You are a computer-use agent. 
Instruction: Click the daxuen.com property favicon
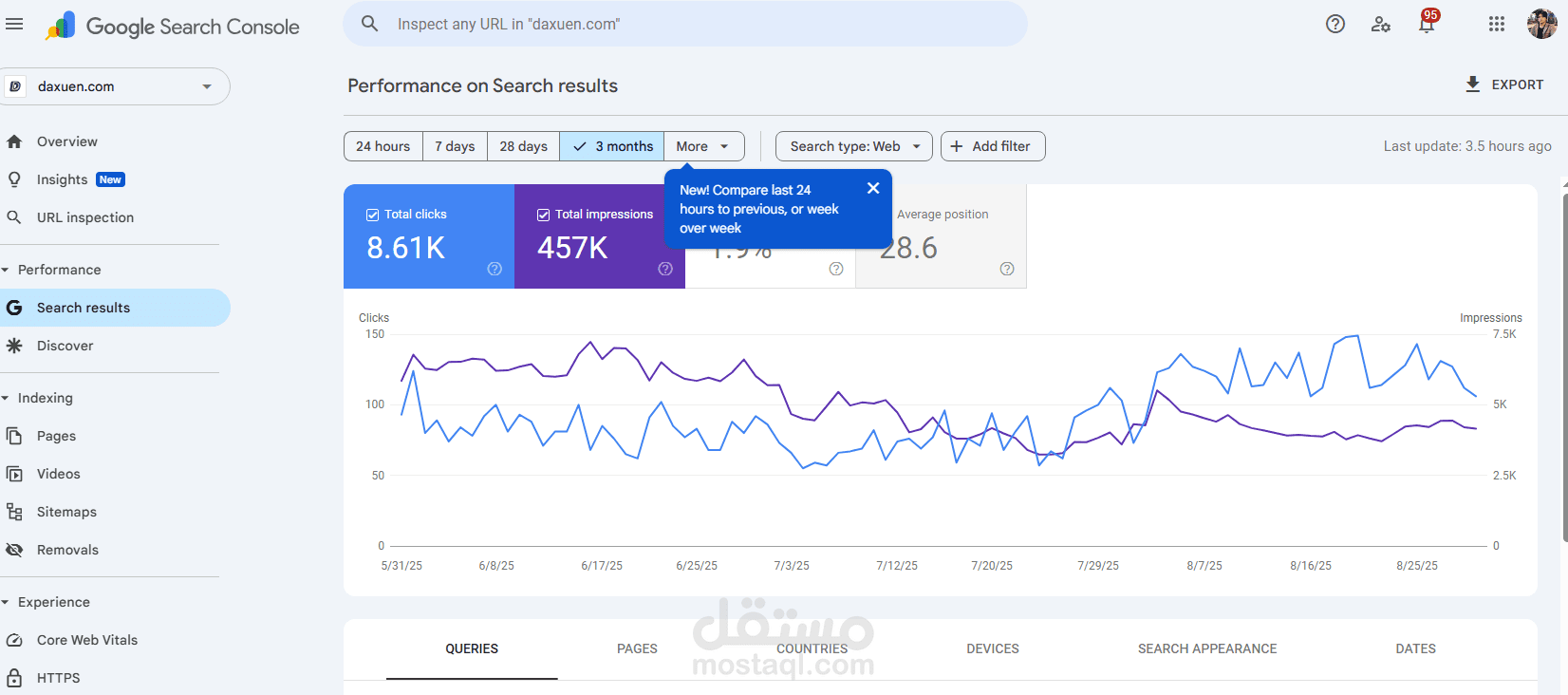[15, 86]
